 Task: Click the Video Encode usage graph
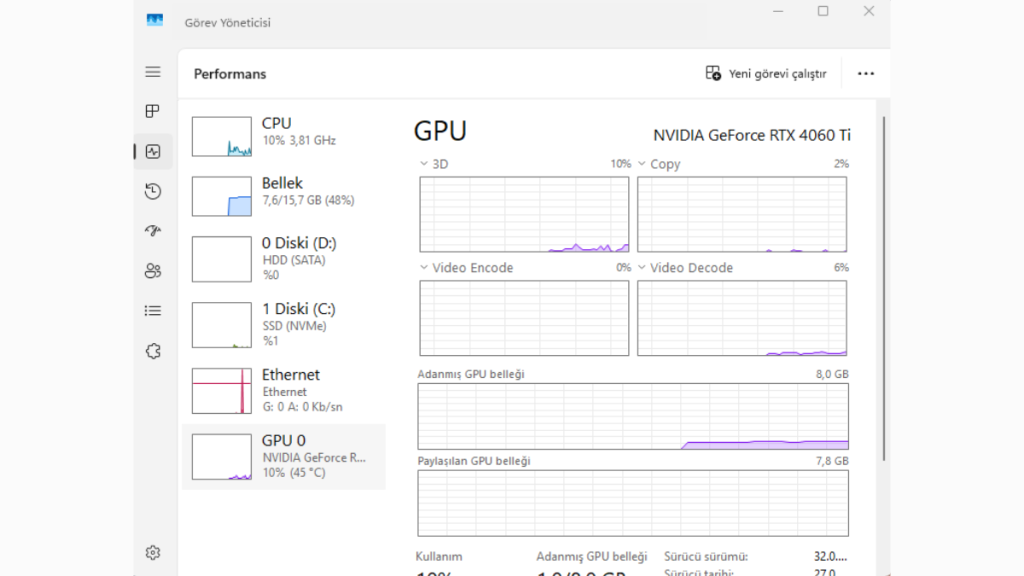pos(524,318)
